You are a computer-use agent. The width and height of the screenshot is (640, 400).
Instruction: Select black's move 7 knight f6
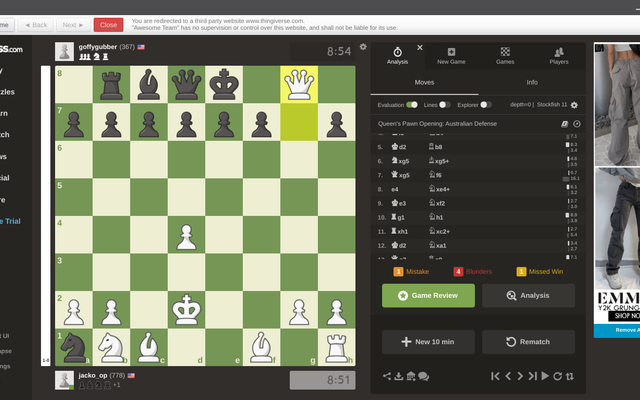tap(435, 175)
